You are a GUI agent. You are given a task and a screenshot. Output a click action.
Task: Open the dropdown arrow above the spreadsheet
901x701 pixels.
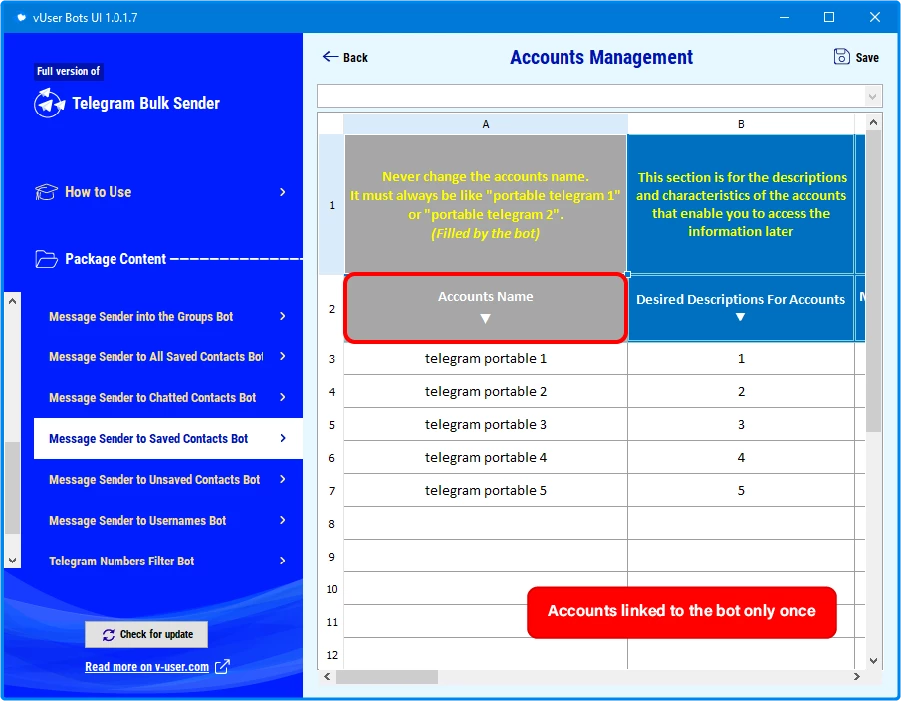(872, 97)
